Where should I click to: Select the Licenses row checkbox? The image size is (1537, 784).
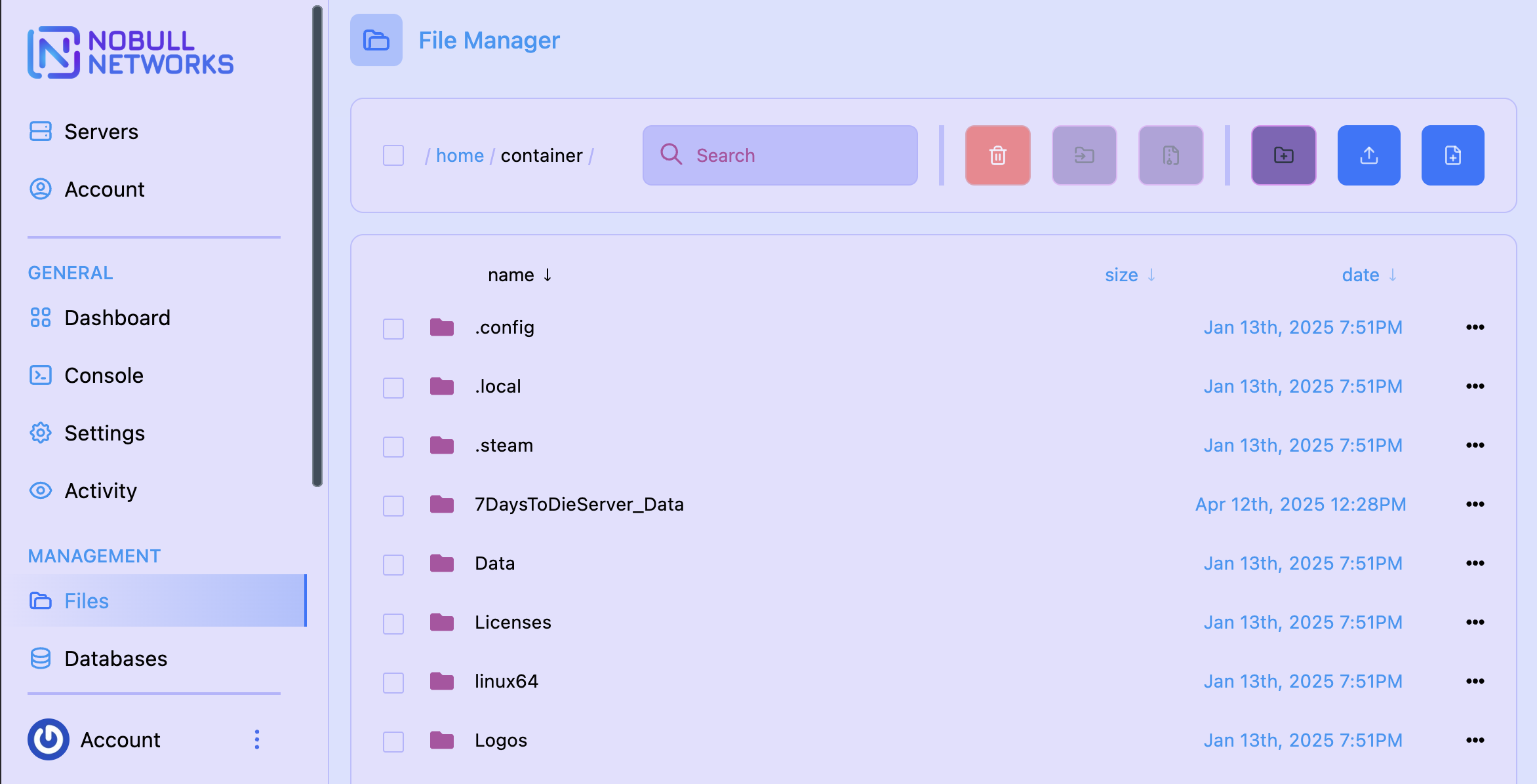click(x=393, y=623)
